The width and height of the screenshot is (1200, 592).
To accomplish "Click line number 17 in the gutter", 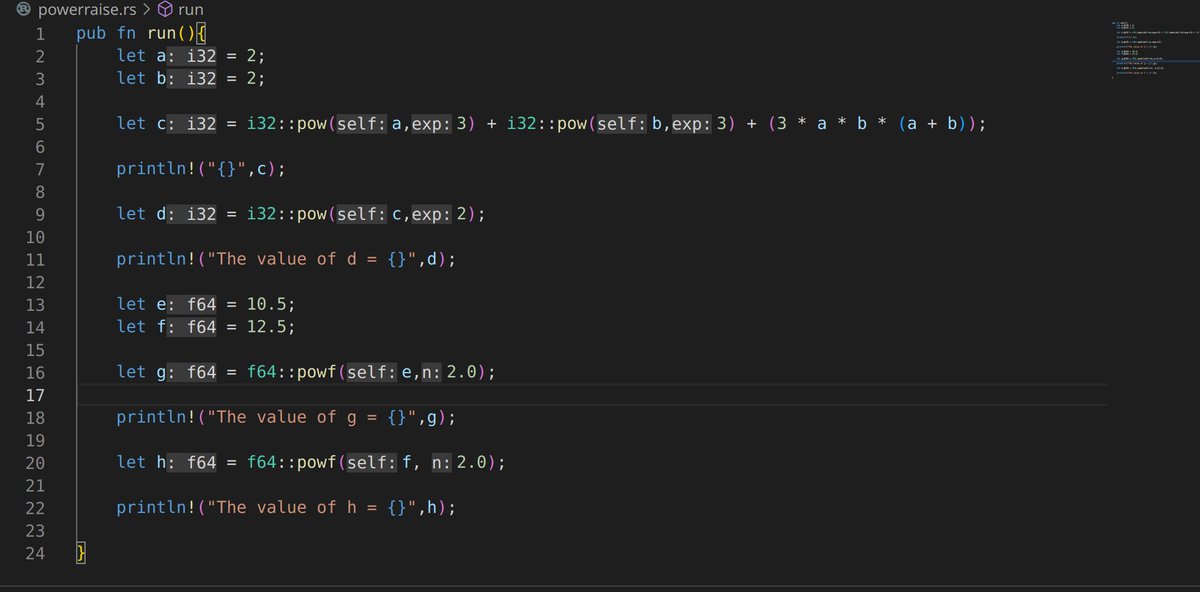I will [35, 395].
